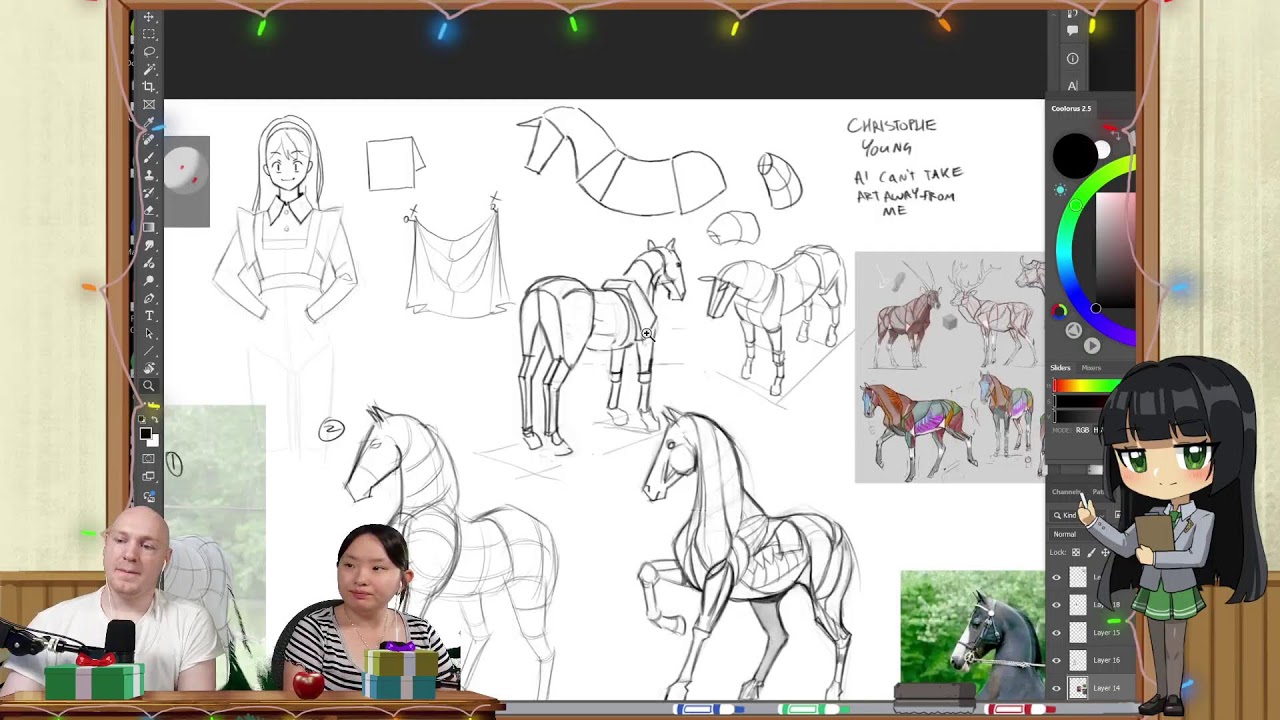Select the Lasso tool
Screen dimensions: 1280x720
click(149, 51)
